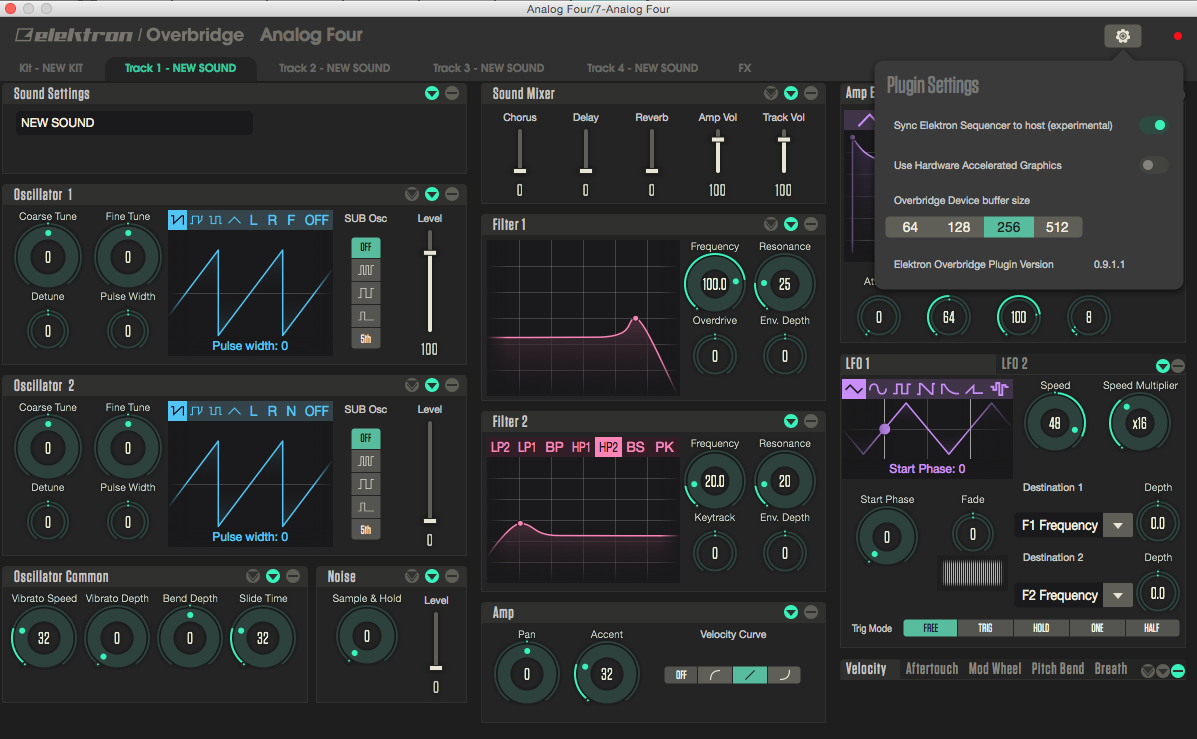Choose N noise waveform in Oscillator 2
The height and width of the screenshot is (739, 1197).
[x=291, y=411]
